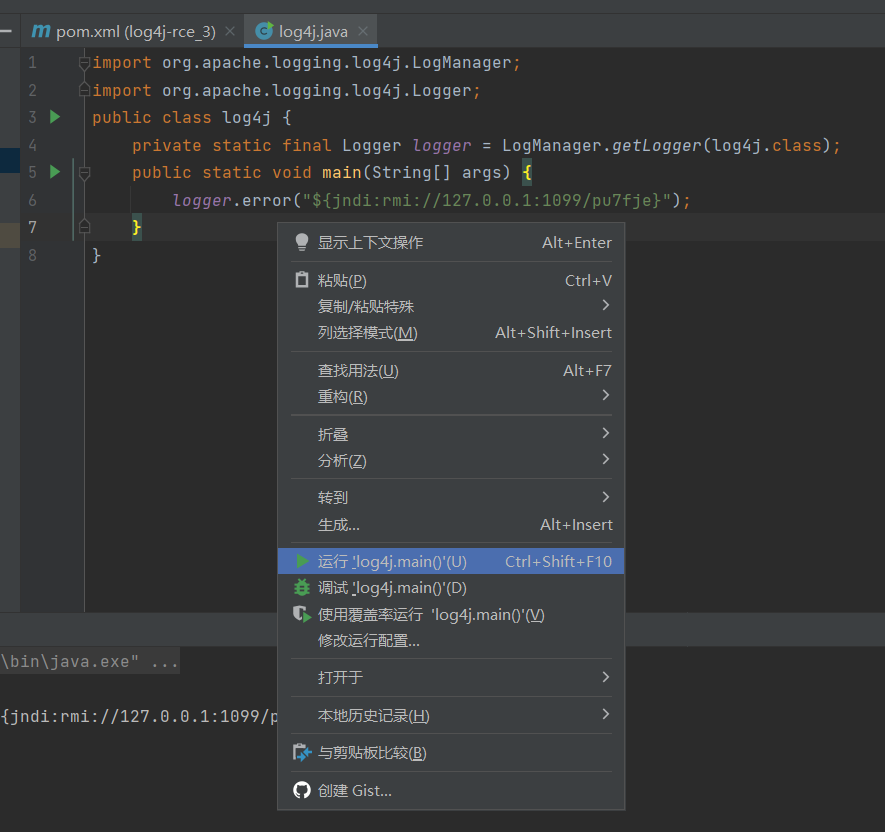Open the 分析(Z) submenu
Image resolution: width=885 pixels, height=832 pixels.
pyautogui.click(x=451, y=461)
